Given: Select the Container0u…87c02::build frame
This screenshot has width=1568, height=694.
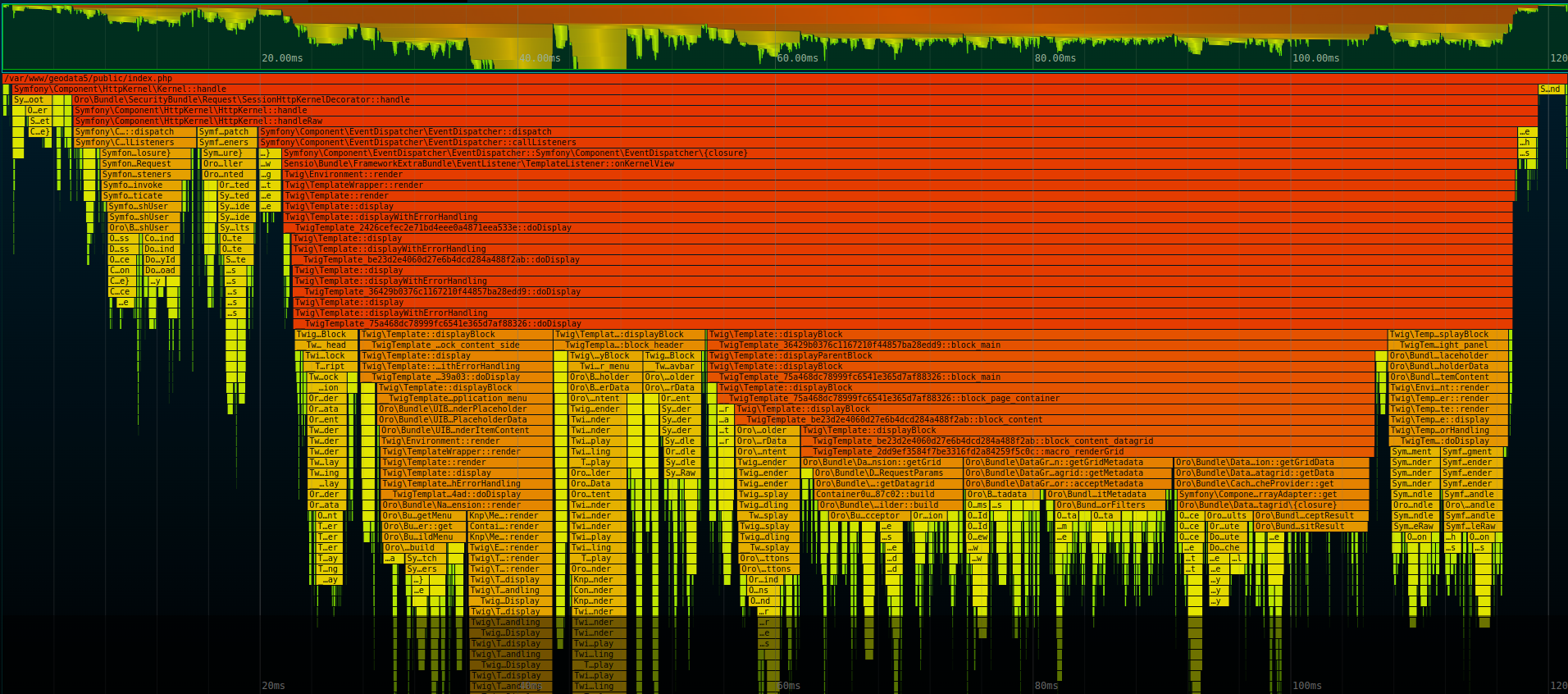Looking at the screenshot, I should [x=888, y=495].
